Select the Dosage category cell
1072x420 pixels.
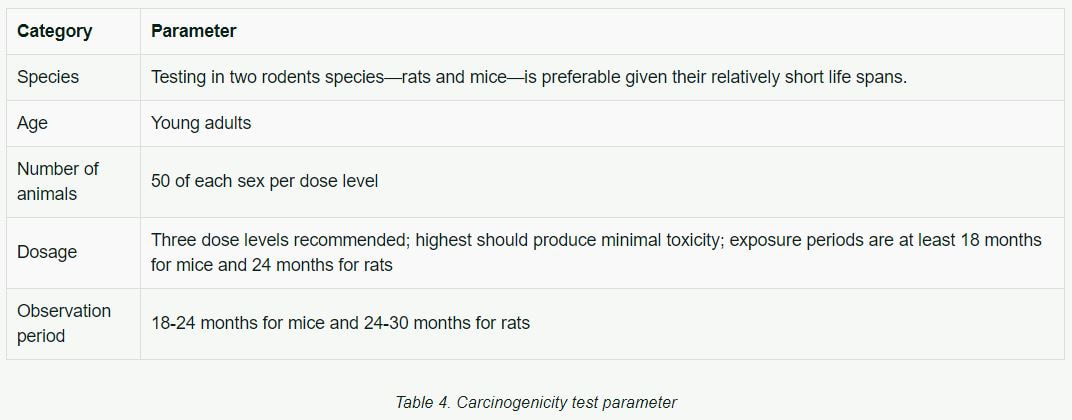click(x=46, y=252)
